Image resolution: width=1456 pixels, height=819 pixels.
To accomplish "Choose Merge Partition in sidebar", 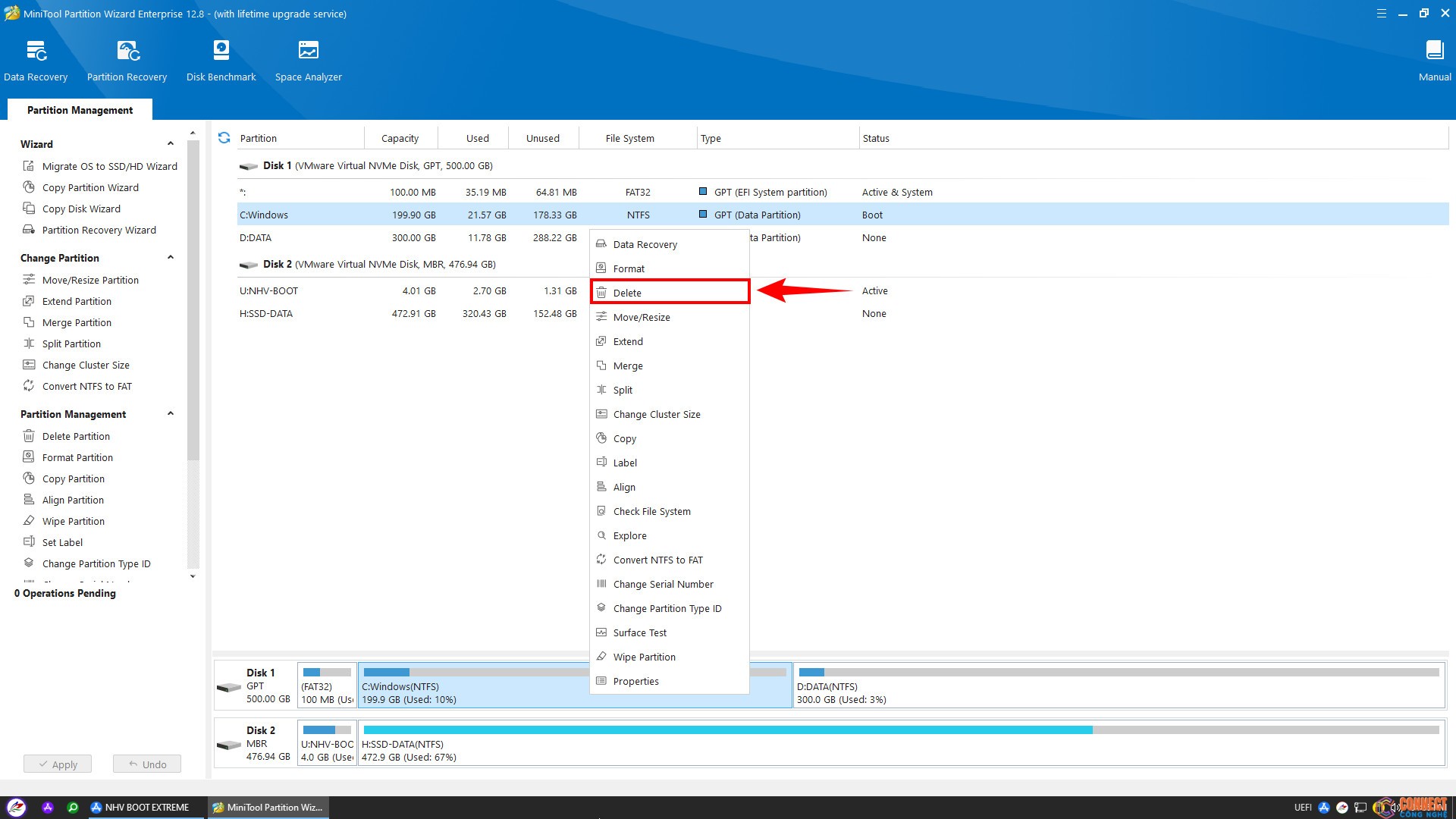I will (67, 322).
